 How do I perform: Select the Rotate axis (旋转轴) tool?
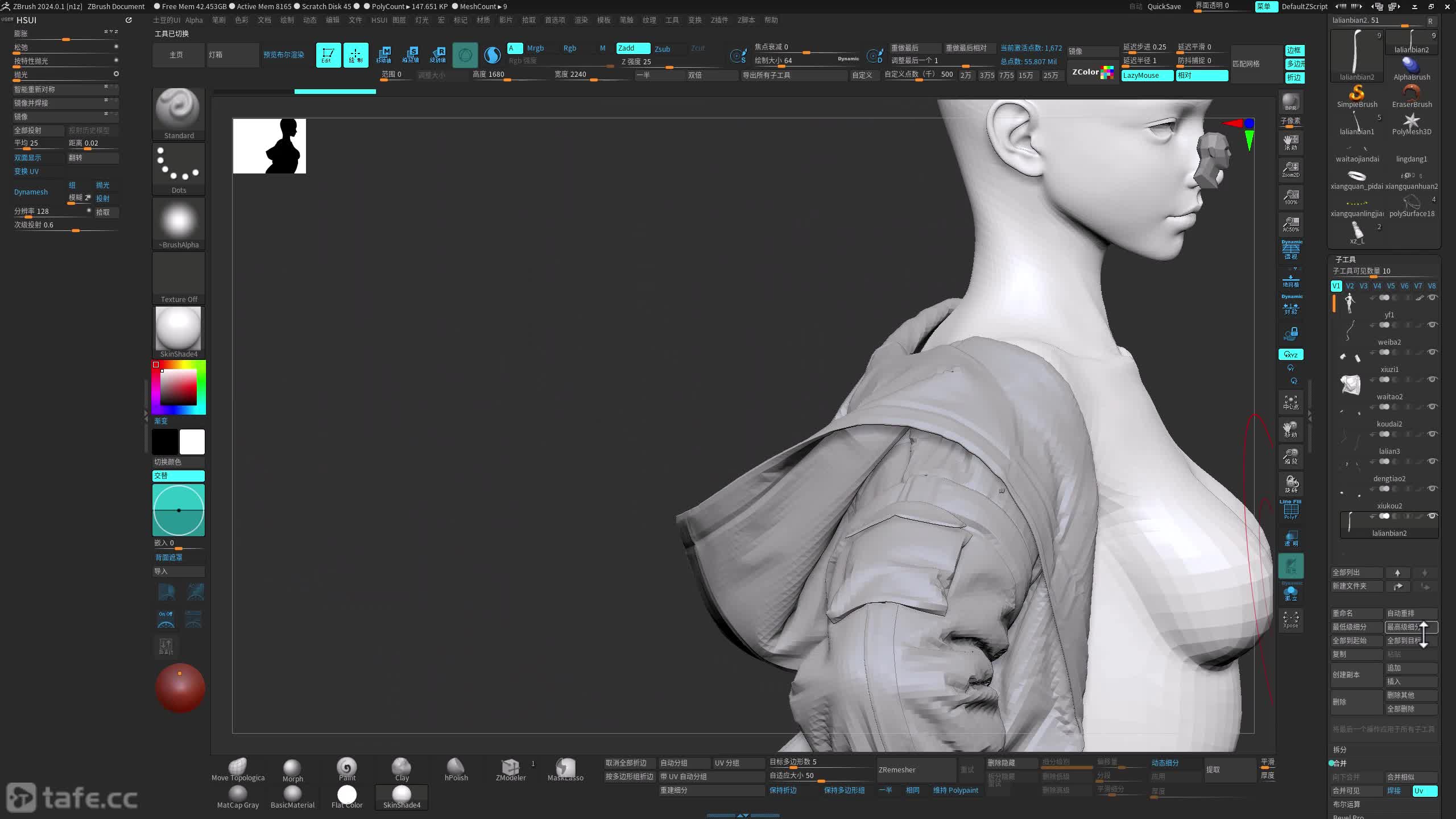click(x=438, y=55)
